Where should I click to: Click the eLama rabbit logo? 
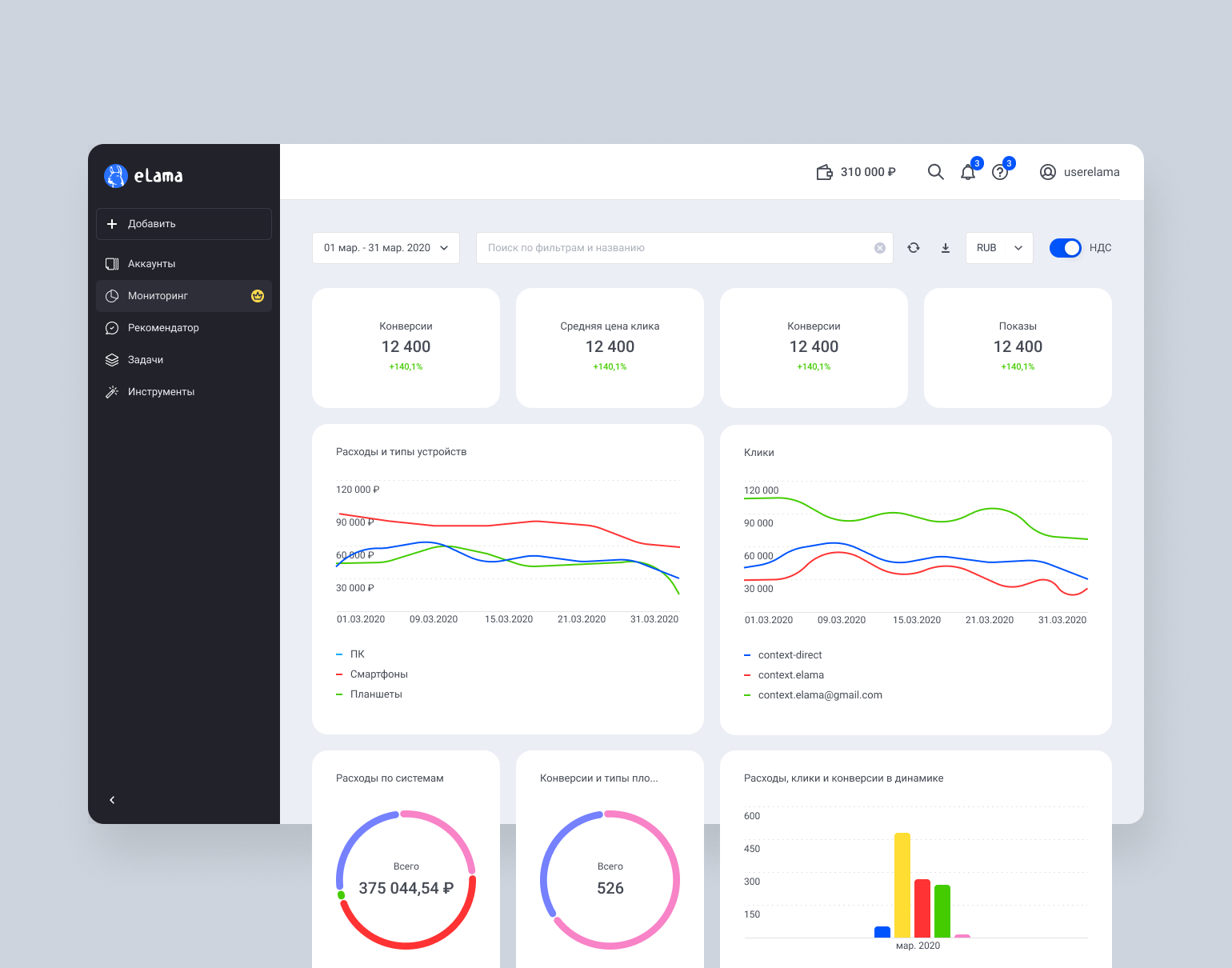[116, 176]
